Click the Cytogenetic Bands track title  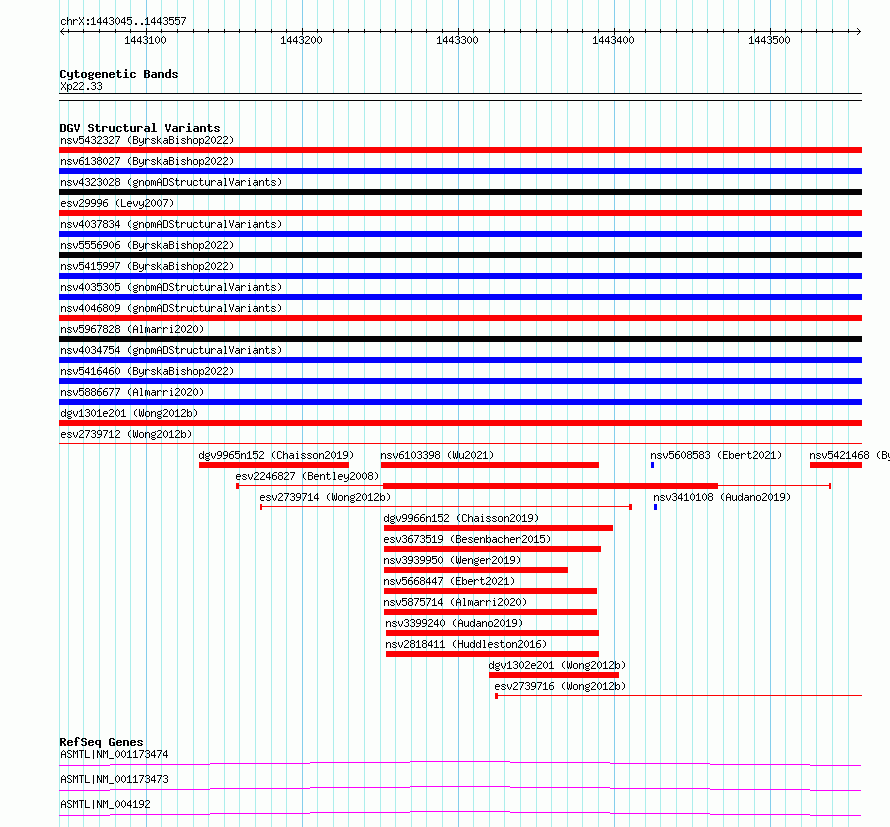(x=119, y=74)
